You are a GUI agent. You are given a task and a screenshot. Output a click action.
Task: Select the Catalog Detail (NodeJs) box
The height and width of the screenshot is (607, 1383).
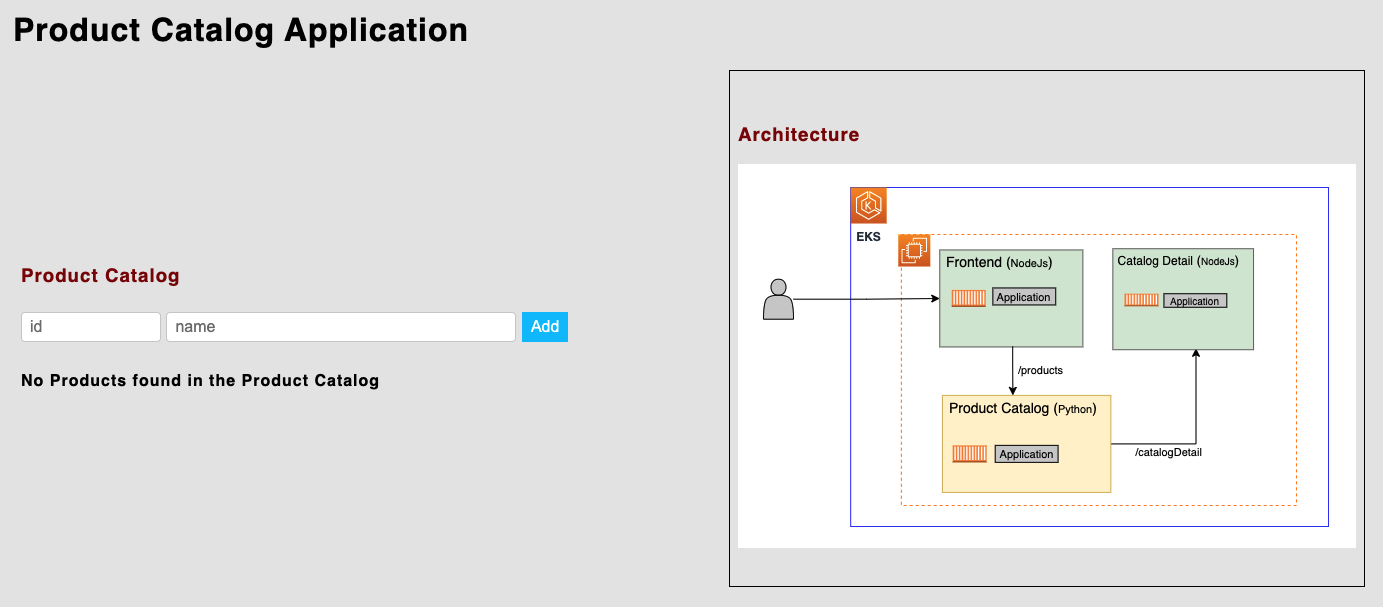click(1183, 298)
